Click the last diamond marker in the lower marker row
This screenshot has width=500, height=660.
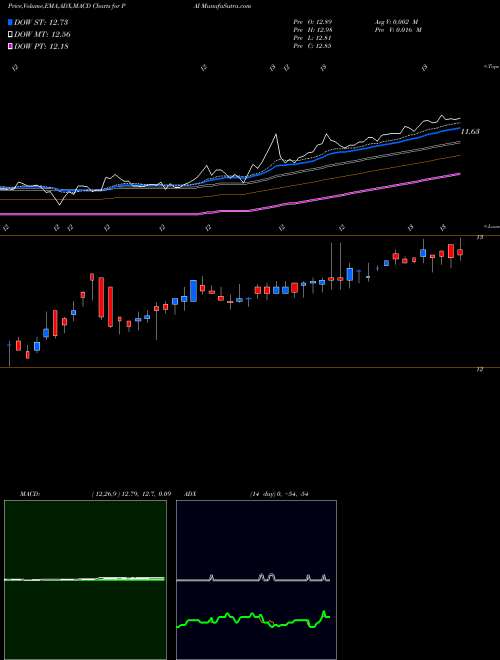pyautogui.click(x=443, y=228)
